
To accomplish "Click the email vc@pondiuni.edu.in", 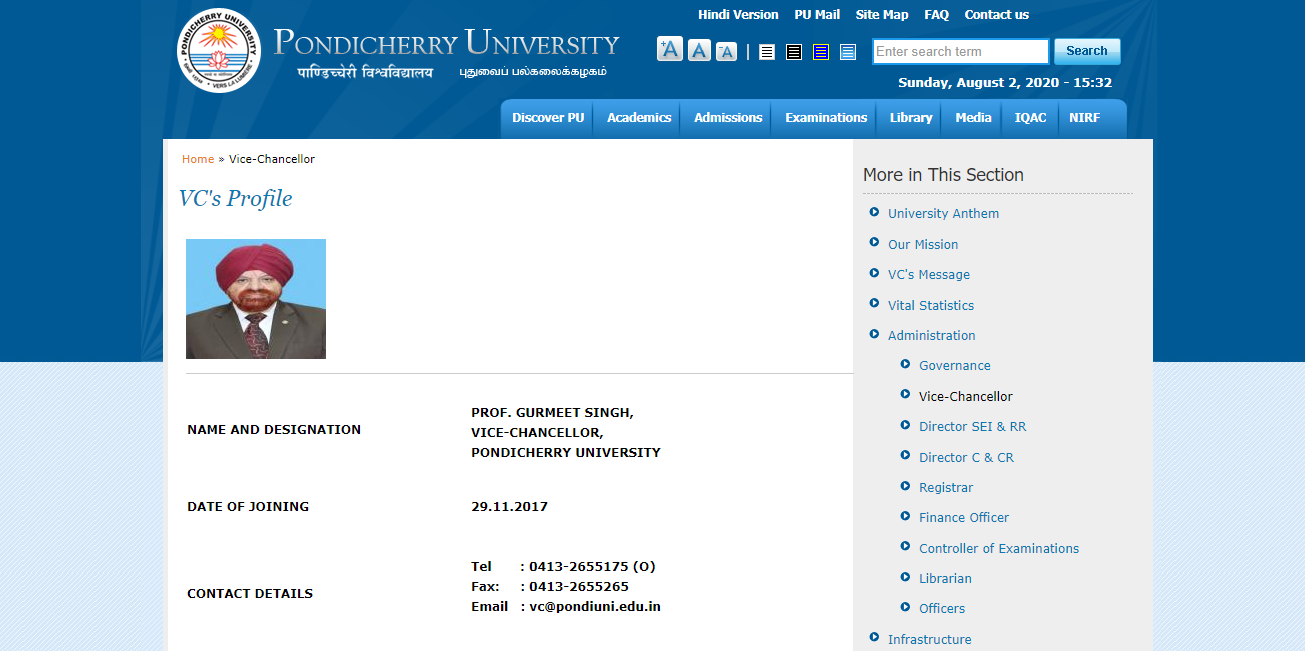I will (595, 606).
